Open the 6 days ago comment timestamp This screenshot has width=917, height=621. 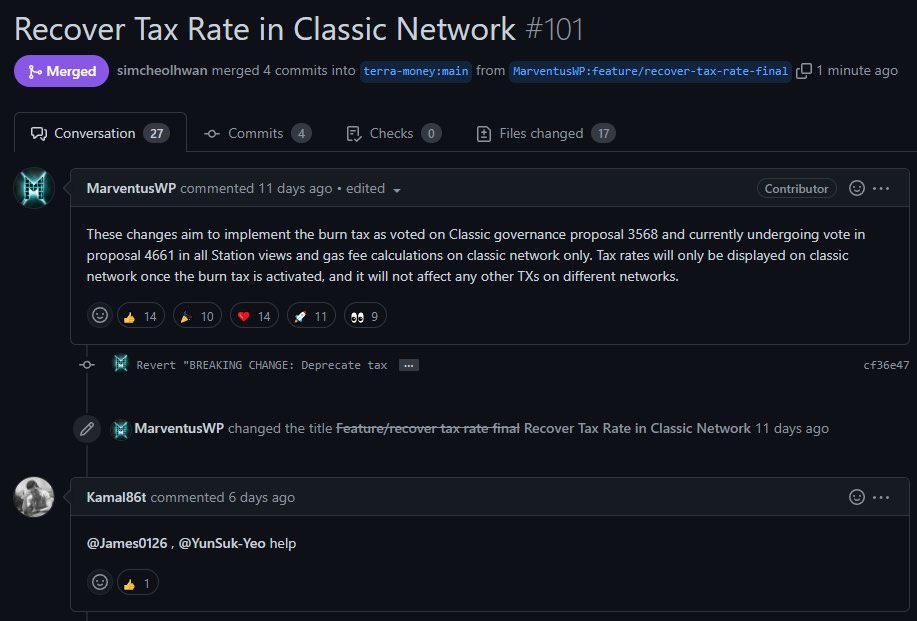[x=261, y=497]
